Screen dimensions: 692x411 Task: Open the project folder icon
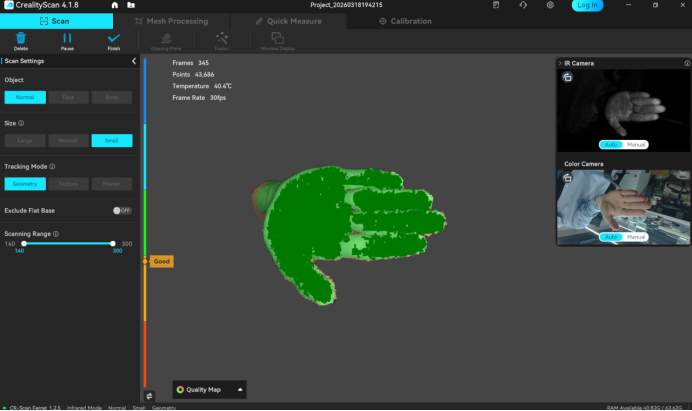tap(131, 5)
